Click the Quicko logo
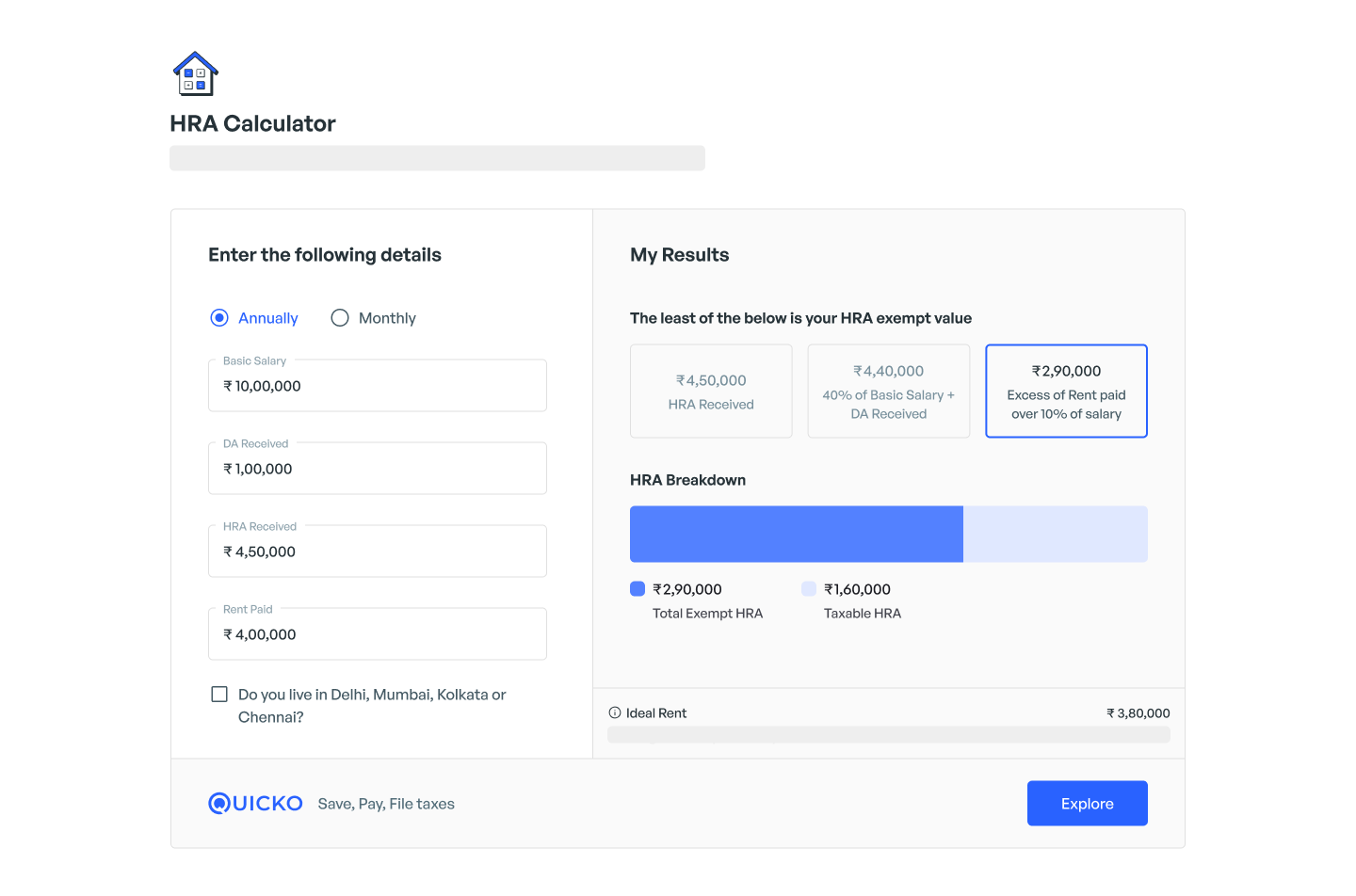 [x=255, y=803]
